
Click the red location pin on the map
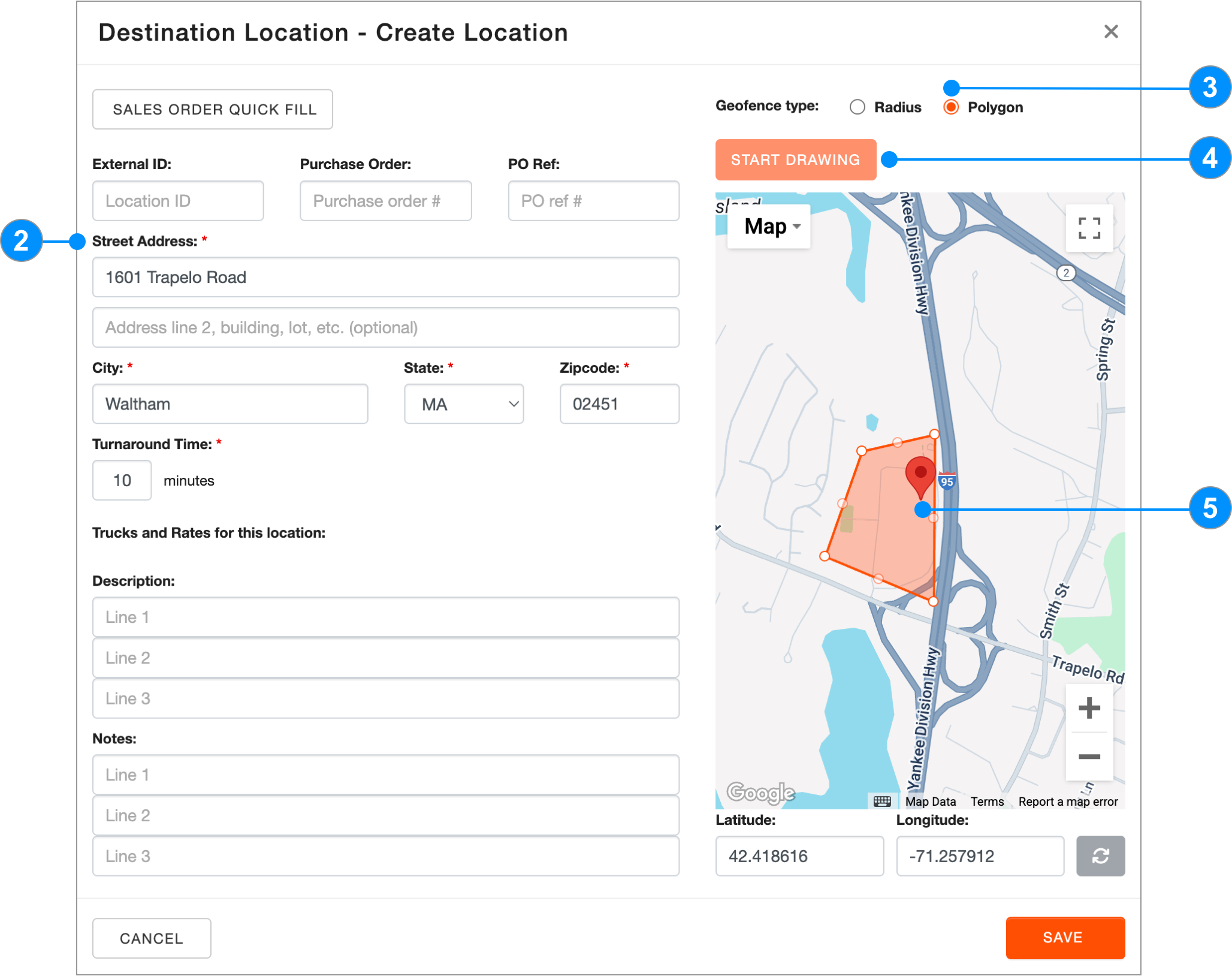click(920, 477)
